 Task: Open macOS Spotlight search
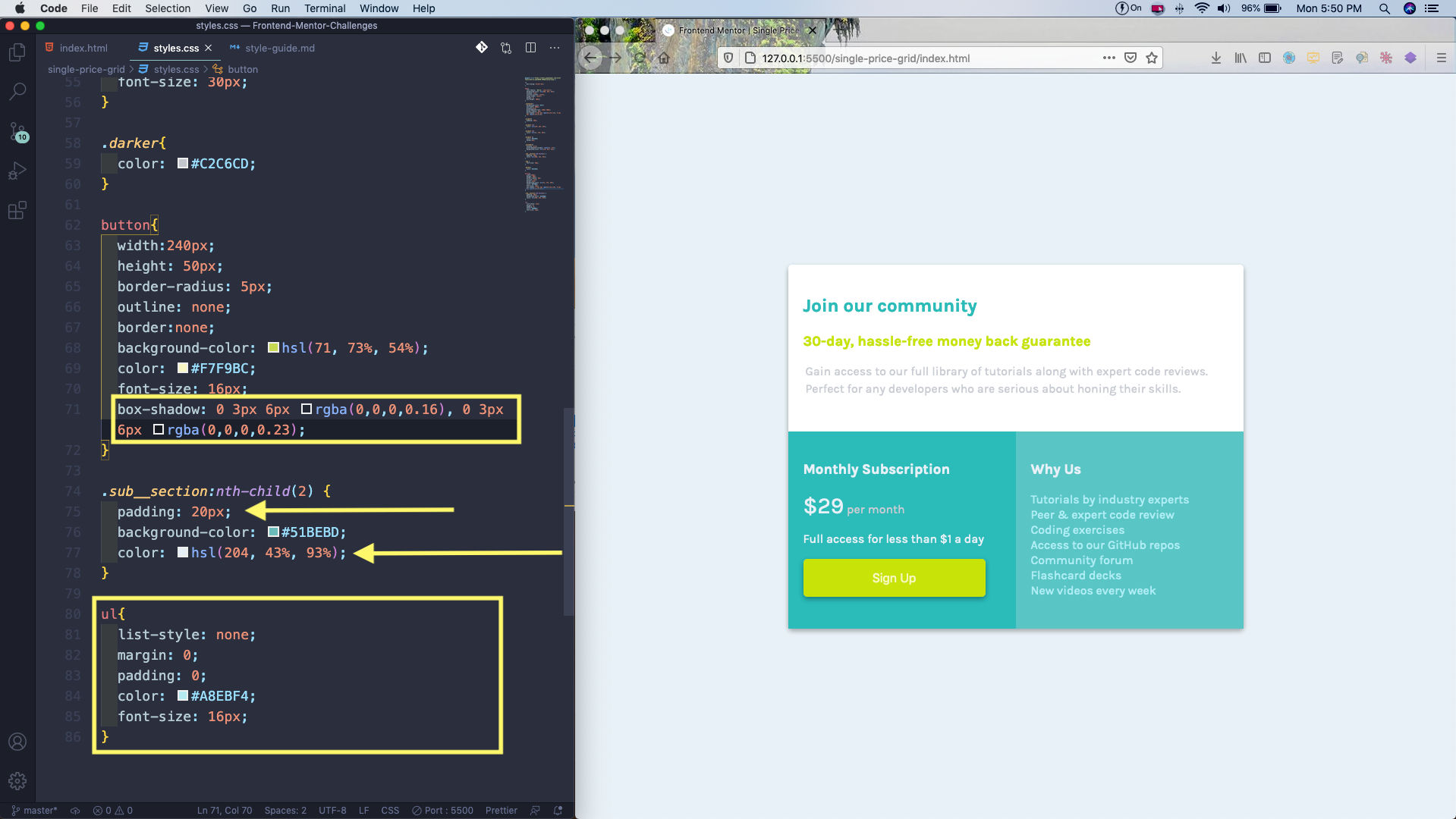click(1385, 8)
